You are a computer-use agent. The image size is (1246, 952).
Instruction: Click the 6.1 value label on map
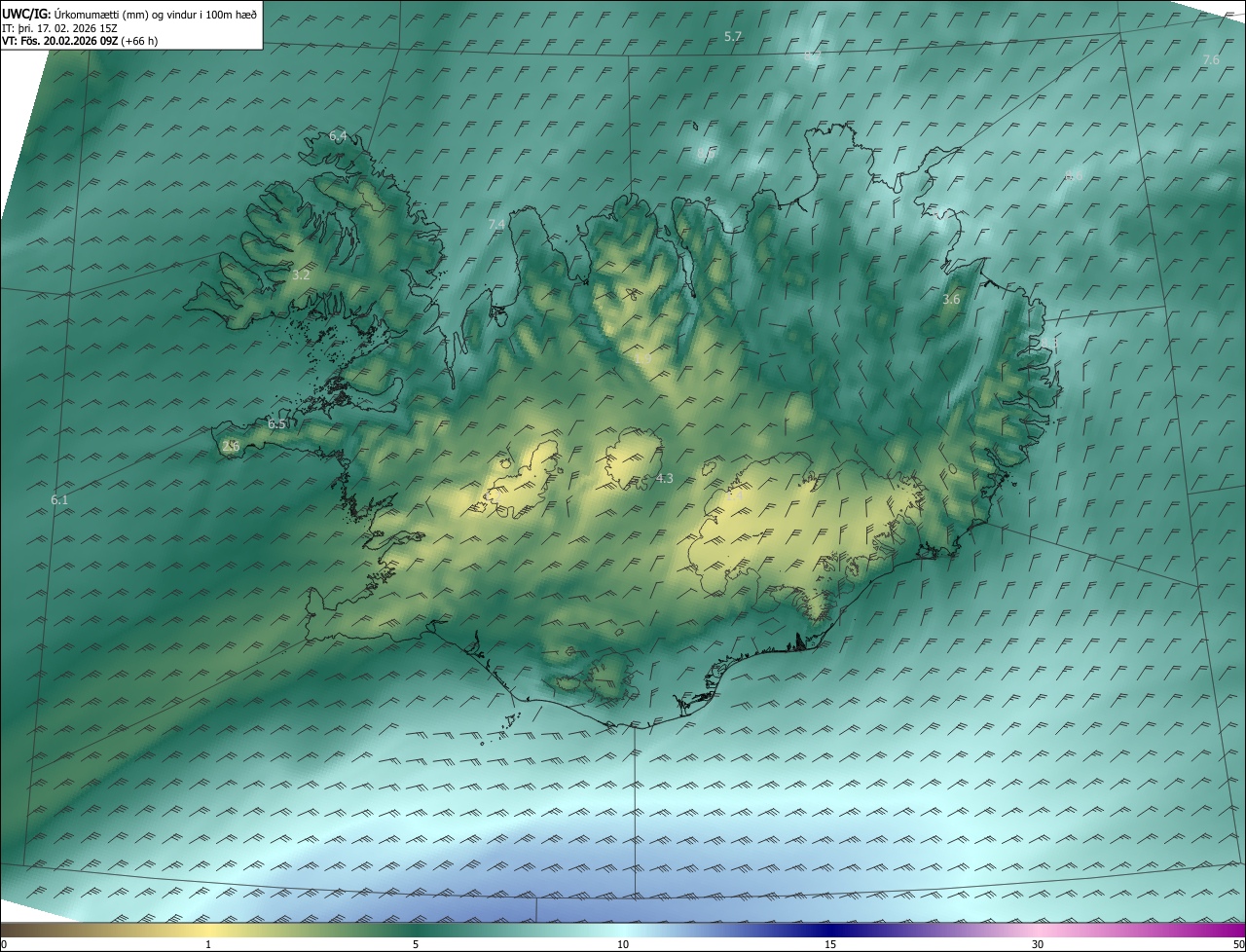59,499
